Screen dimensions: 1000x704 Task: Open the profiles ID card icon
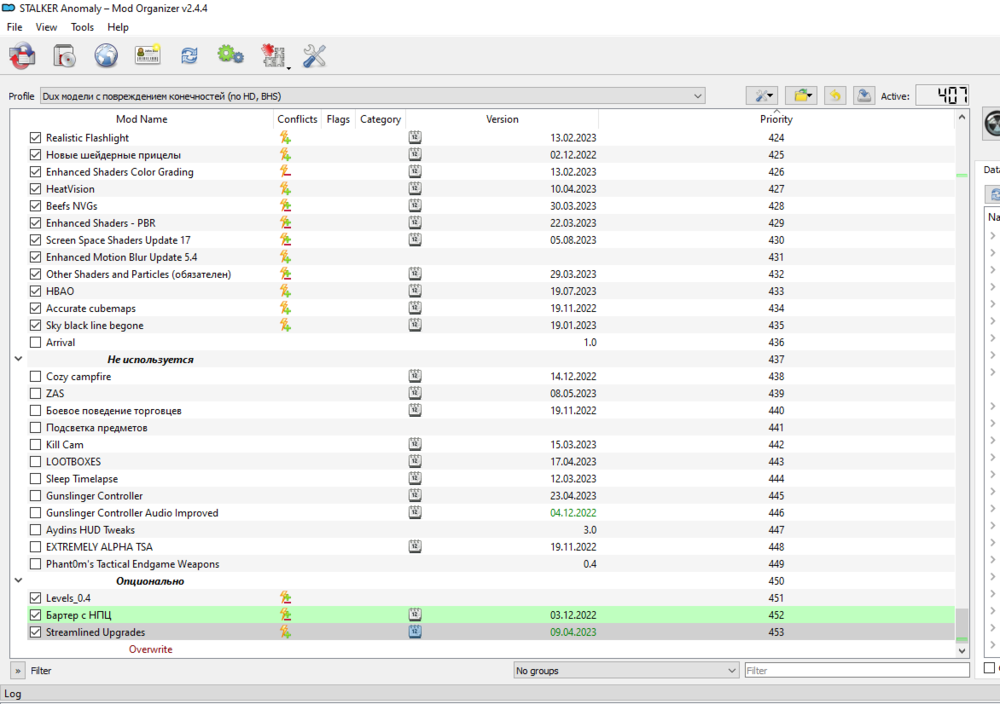[148, 57]
